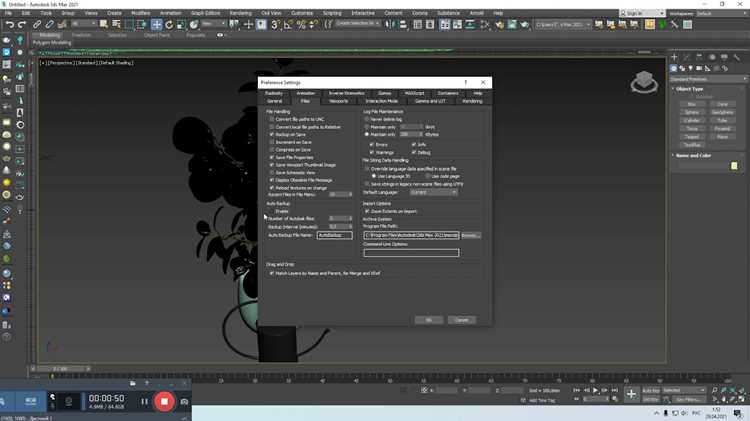Viewport: 750px width, 421px height.
Task: Collapse the Name and Color rollout
Action: (x=693, y=155)
